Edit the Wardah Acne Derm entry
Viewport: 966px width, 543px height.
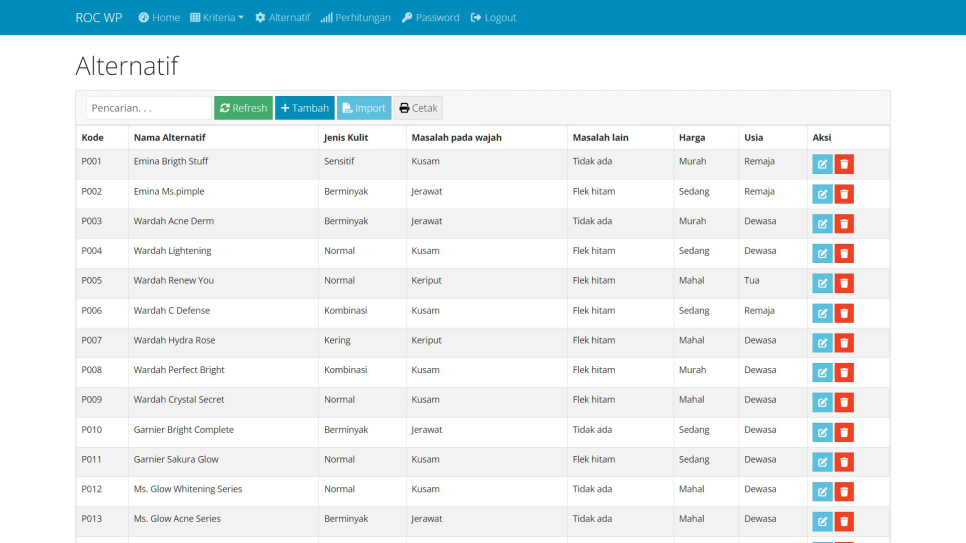(822, 224)
